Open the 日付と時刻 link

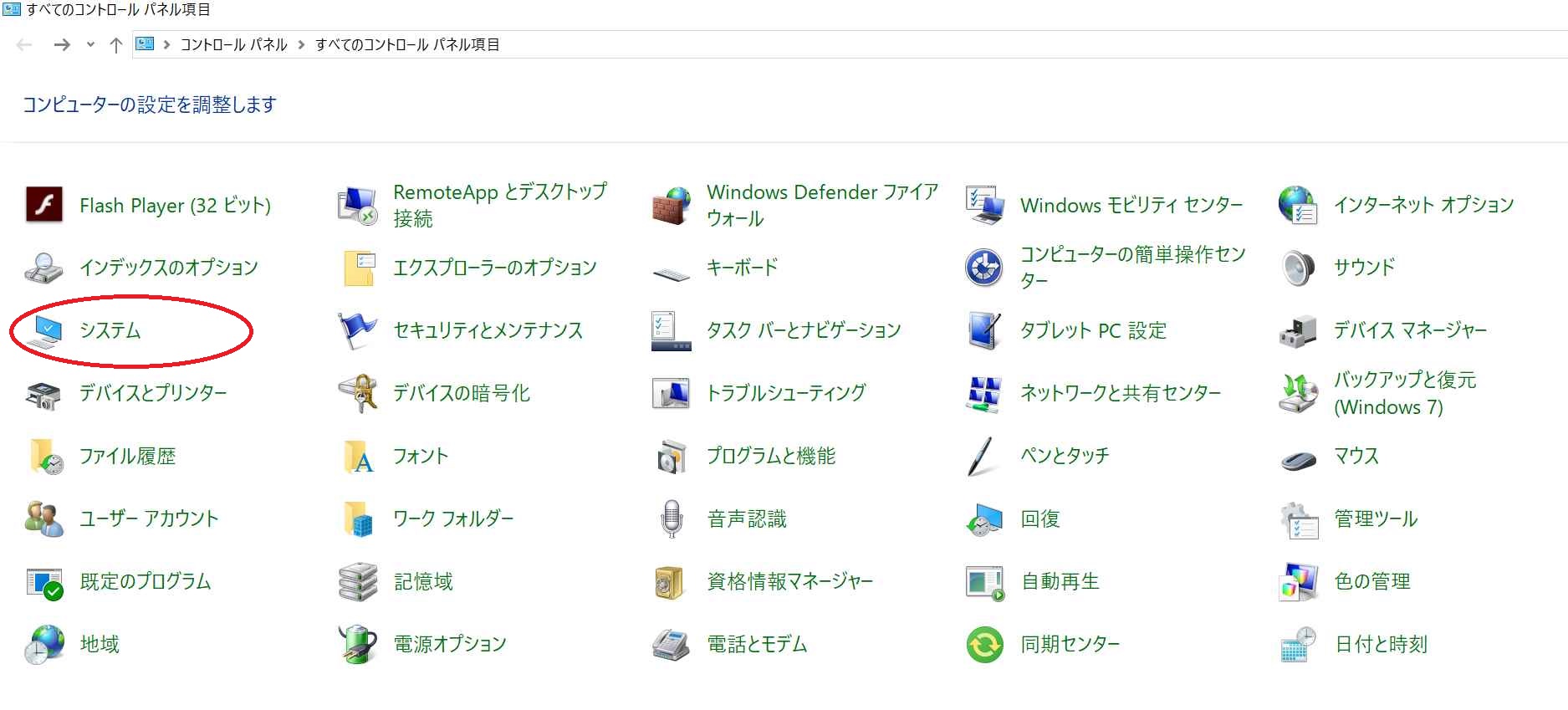(x=1381, y=645)
